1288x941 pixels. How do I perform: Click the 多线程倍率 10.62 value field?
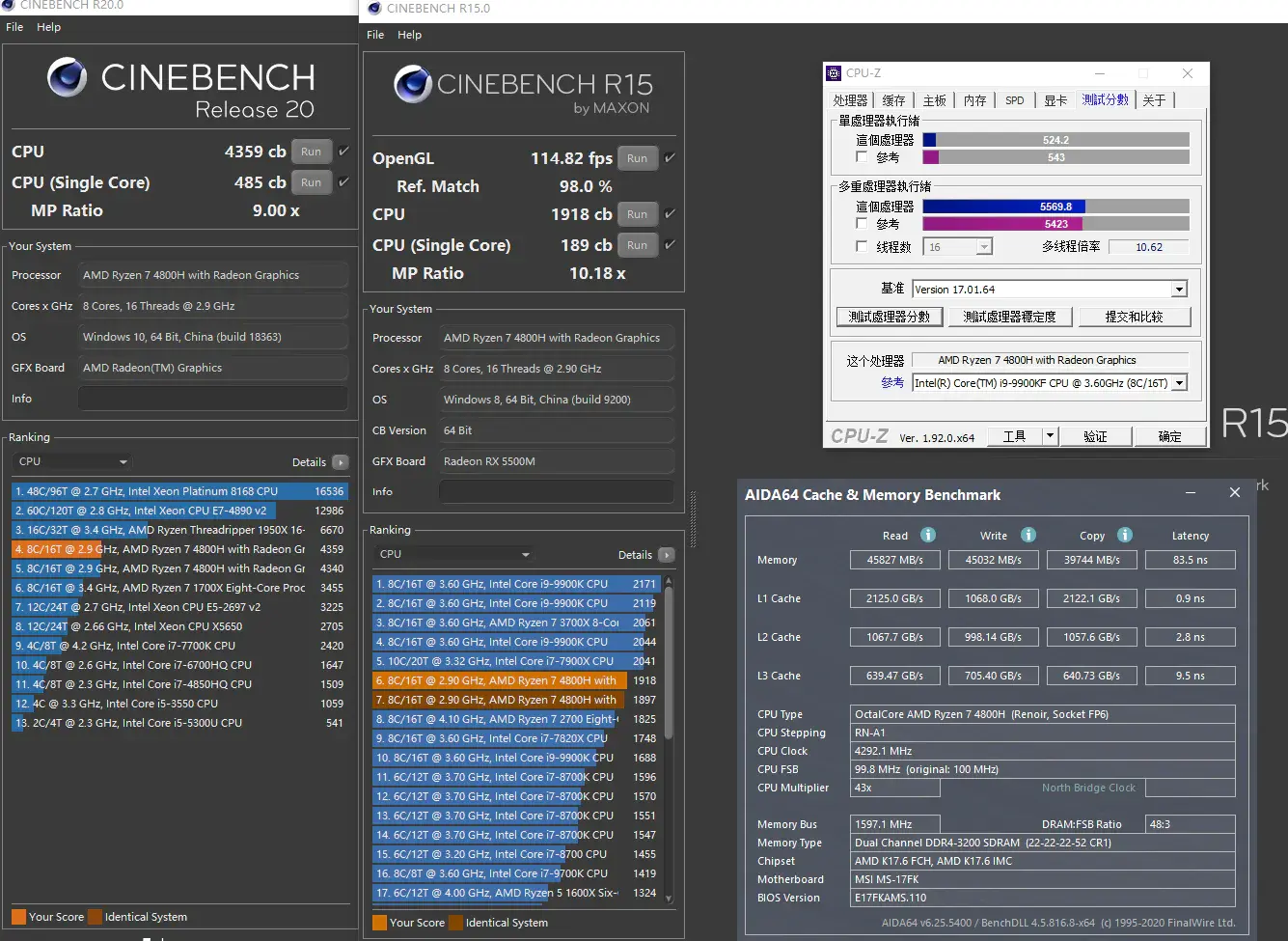1148,247
